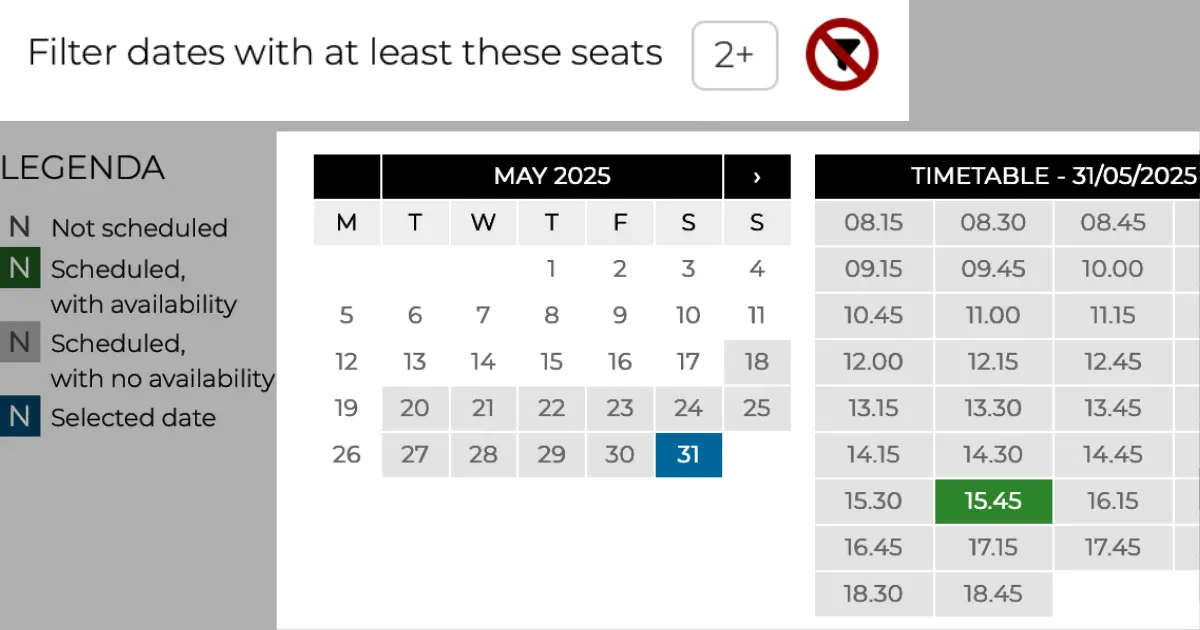Open the 2+ seats filter box

click(x=735, y=55)
